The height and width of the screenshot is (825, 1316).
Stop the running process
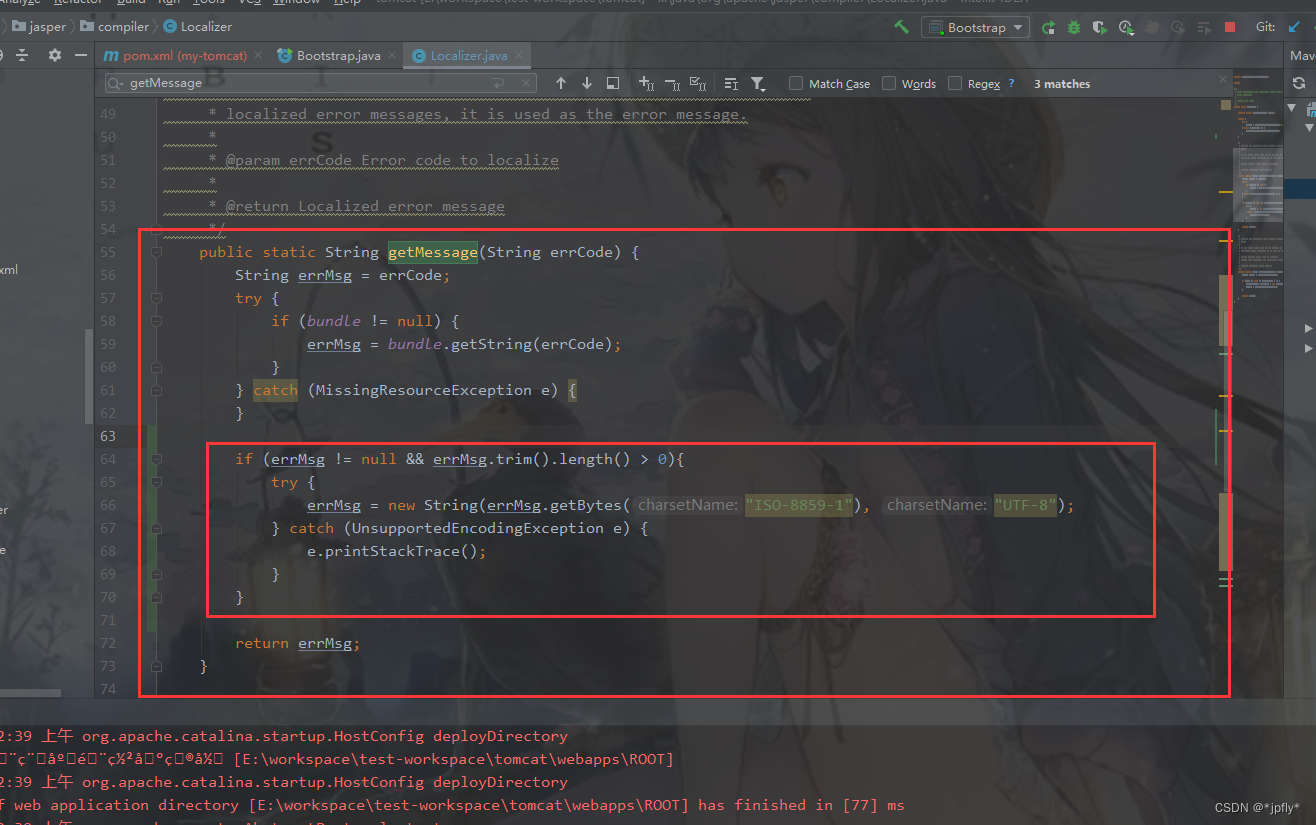point(1230,27)
